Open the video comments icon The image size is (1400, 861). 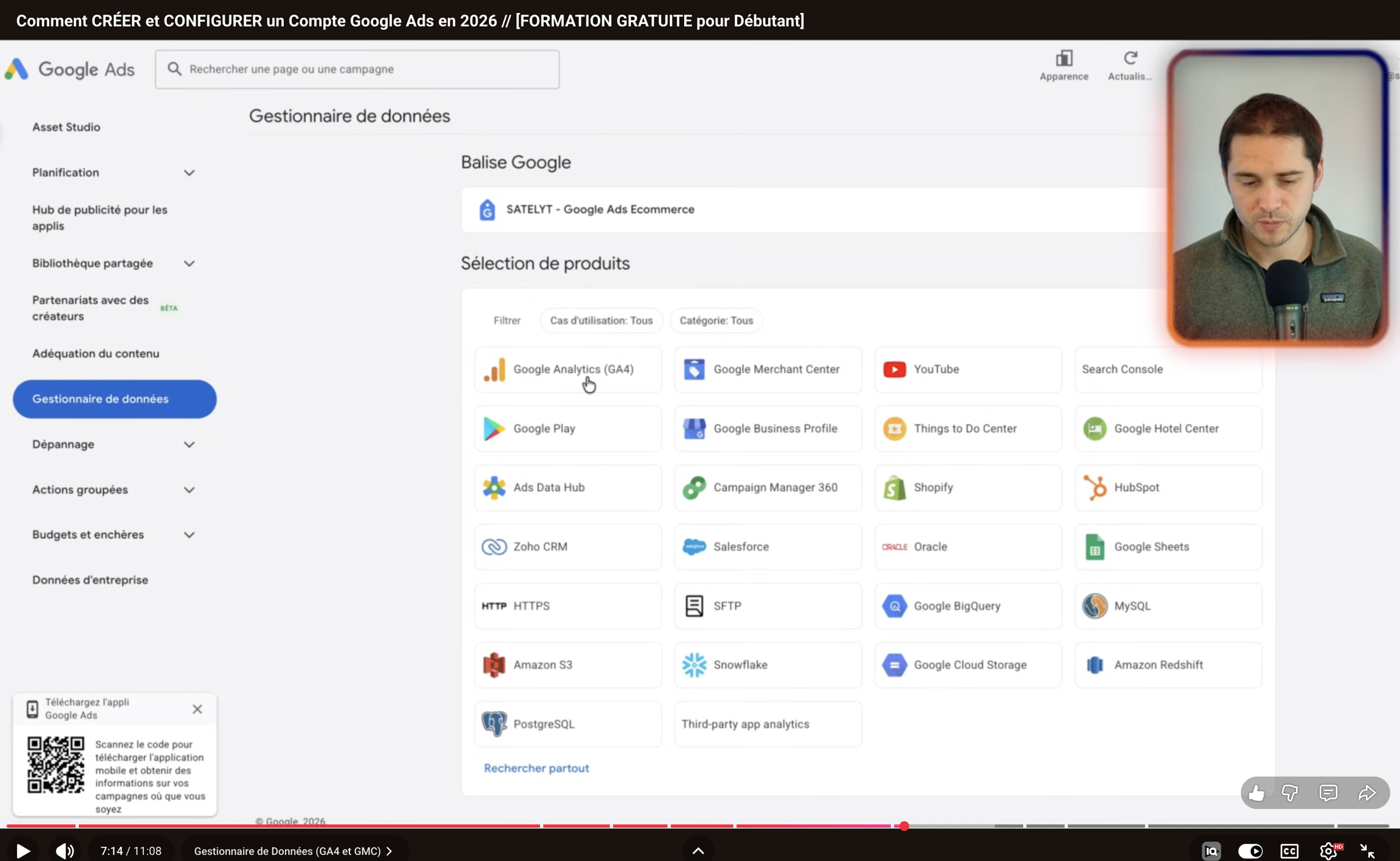(1328, 793)
